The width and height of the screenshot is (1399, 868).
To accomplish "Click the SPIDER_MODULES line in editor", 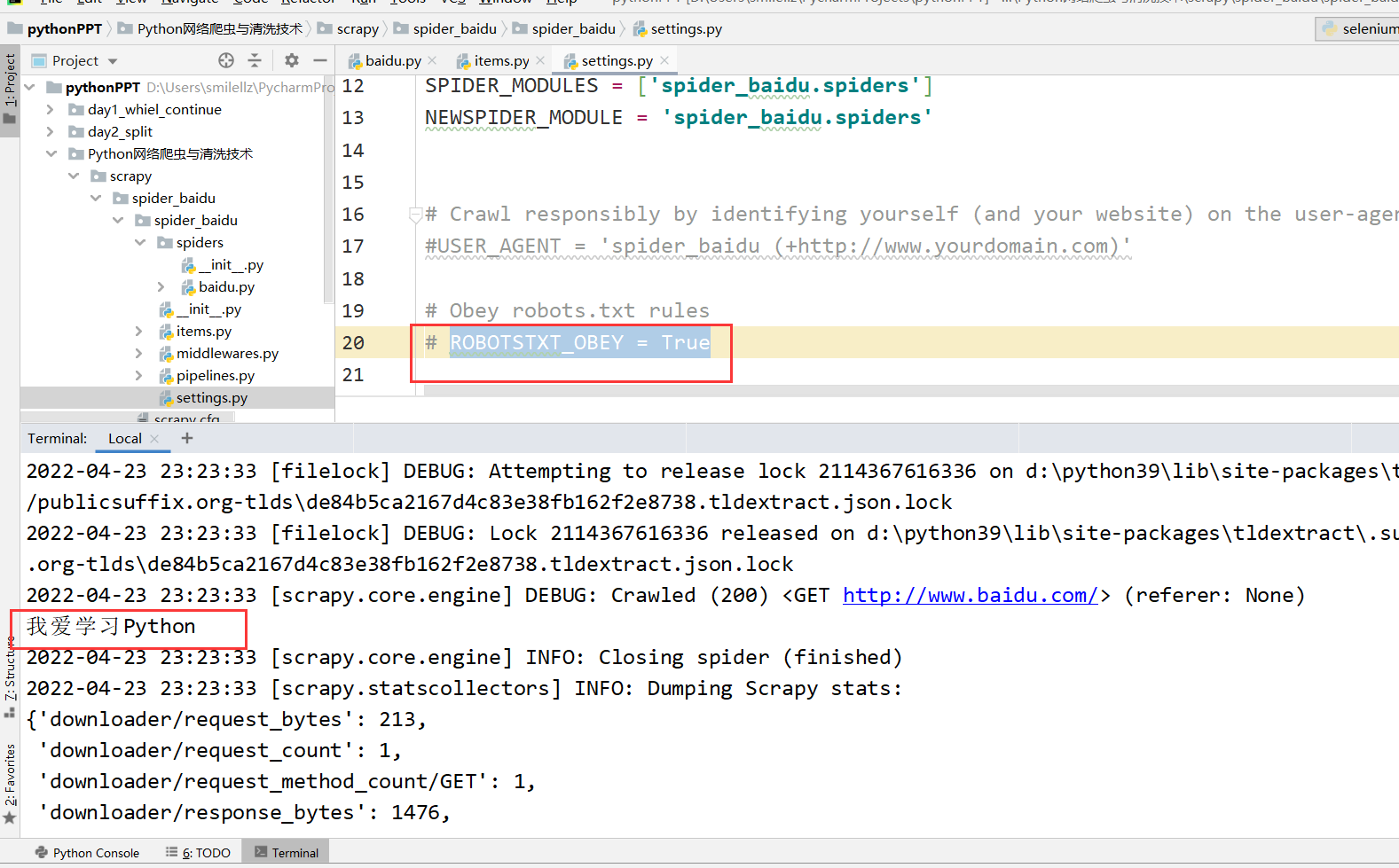I will point(679,85).
